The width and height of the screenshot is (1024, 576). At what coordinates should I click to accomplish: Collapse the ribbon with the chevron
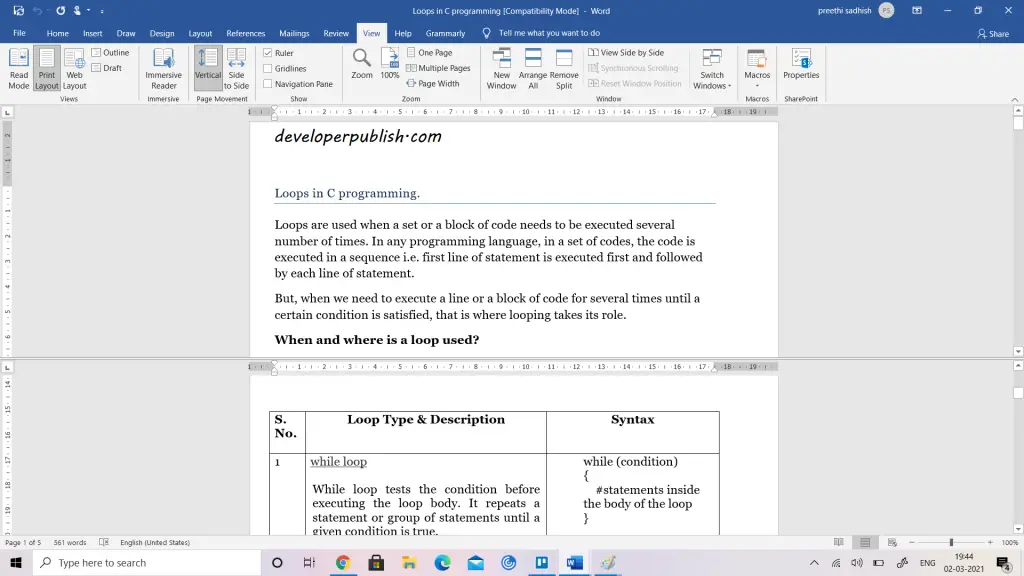pos(1014,99)
